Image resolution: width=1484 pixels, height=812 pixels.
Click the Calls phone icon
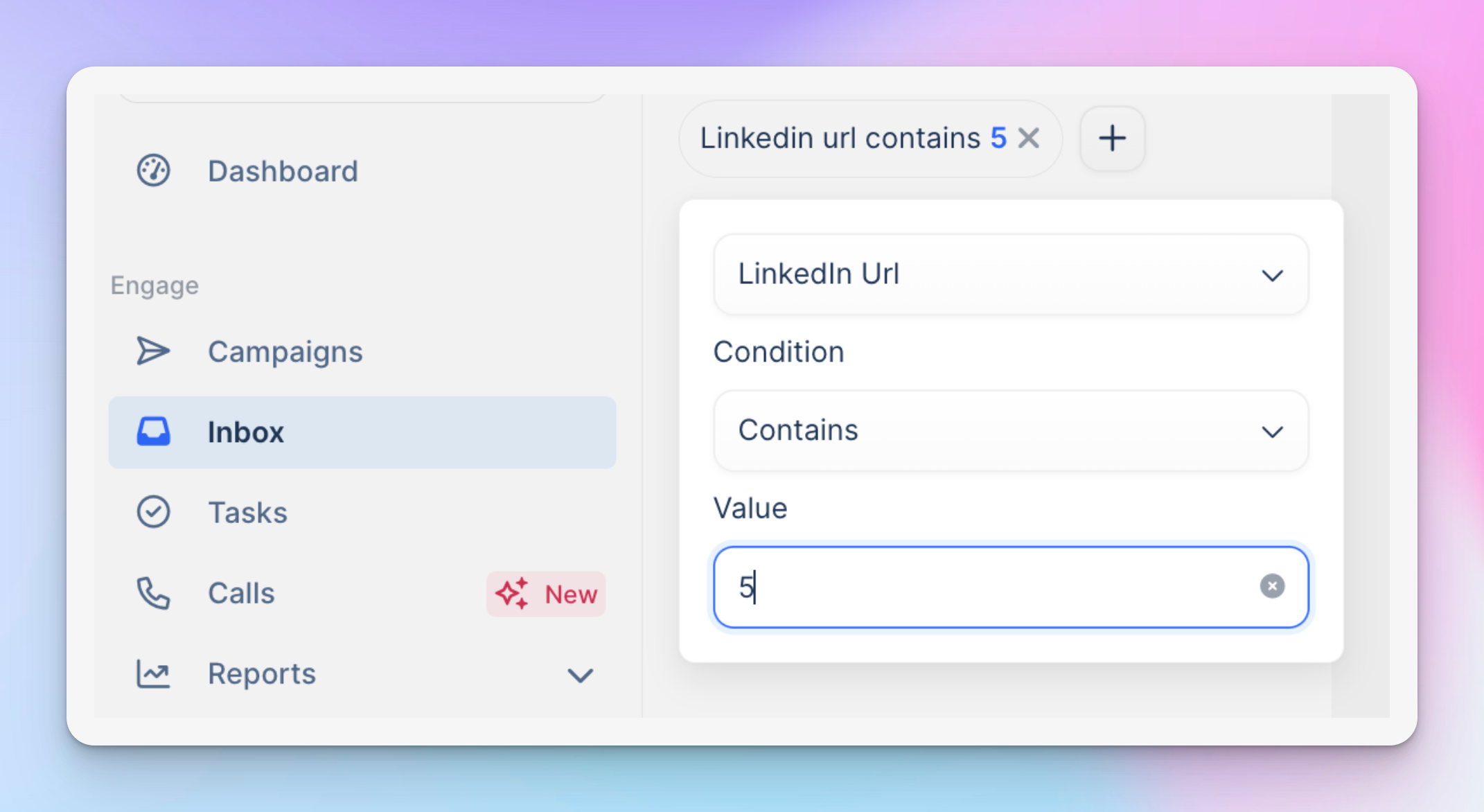coord(153,593)
